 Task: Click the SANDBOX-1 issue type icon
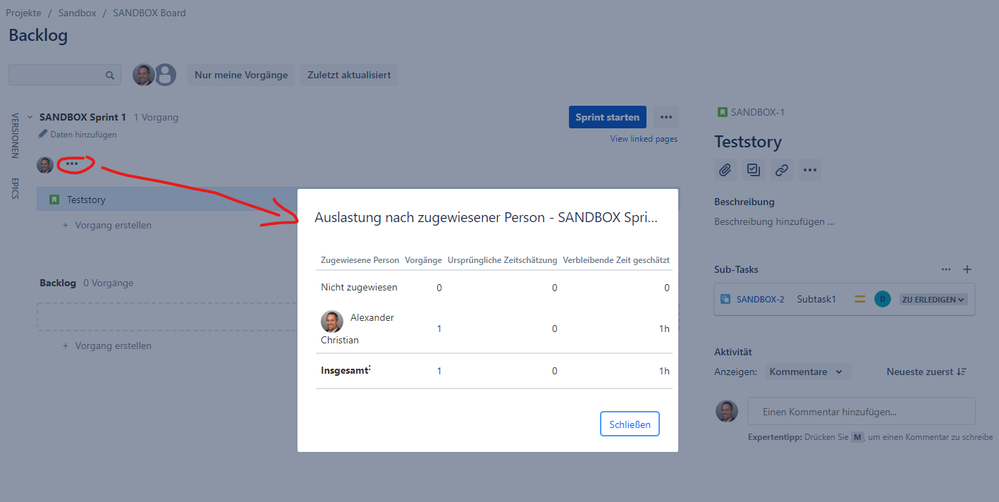[x=722, y=112]
